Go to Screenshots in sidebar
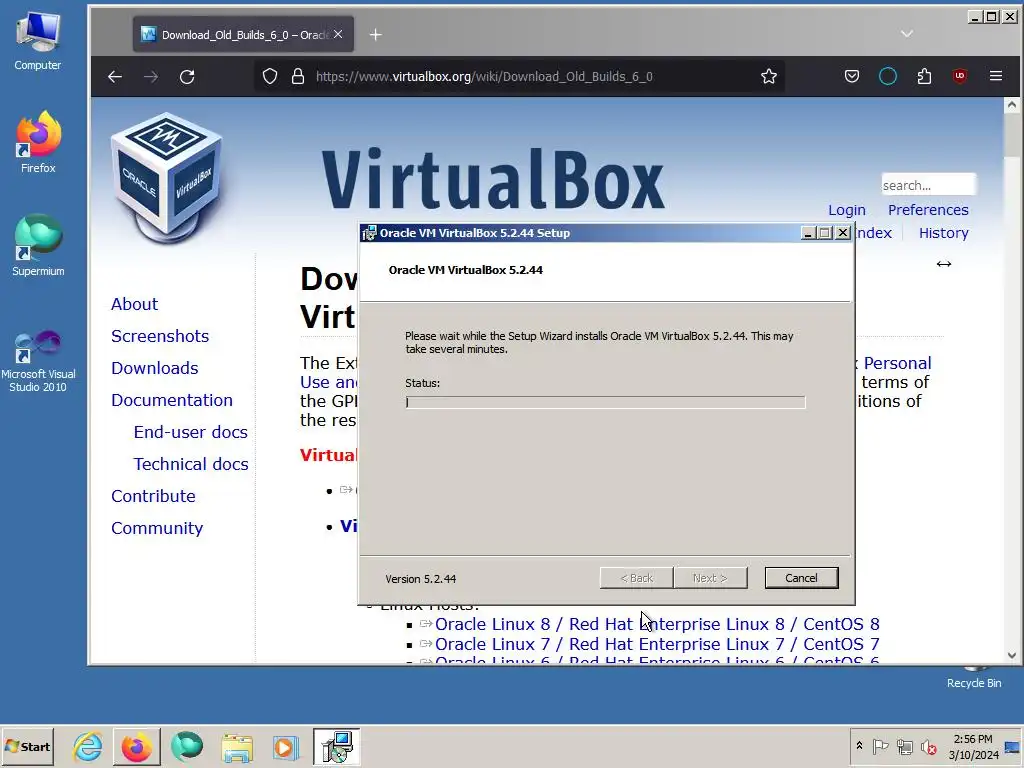This screenshot has width=1024, height=768. [x=160, y=336]
